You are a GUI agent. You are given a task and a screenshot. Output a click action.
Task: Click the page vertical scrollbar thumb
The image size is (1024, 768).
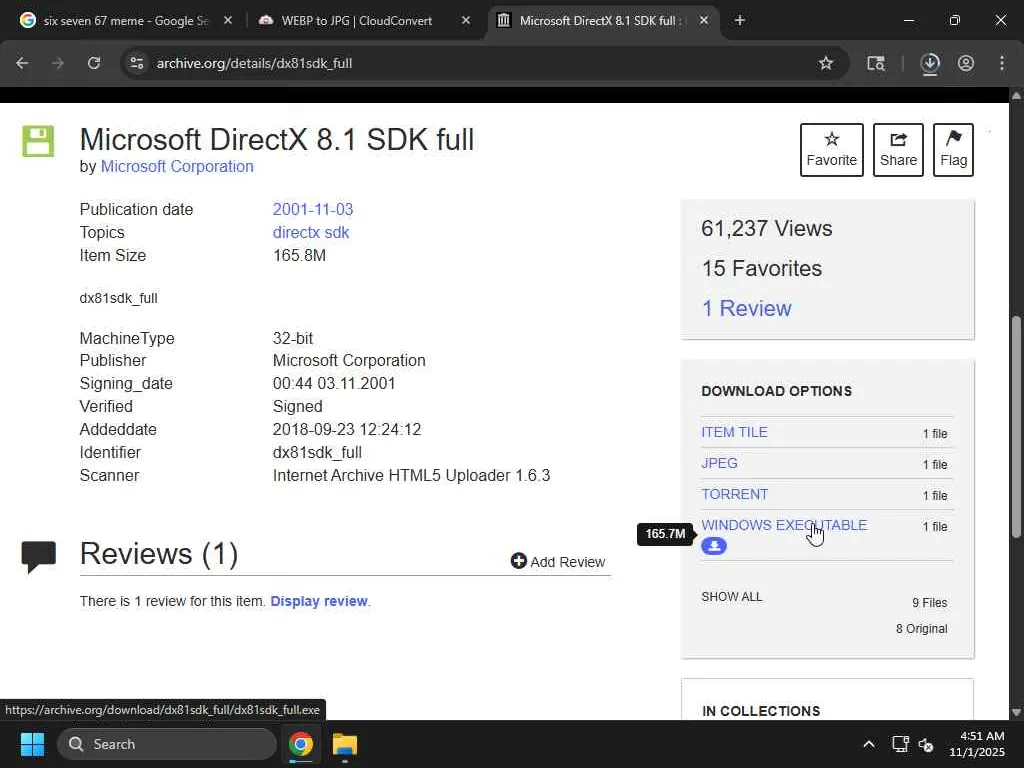(x=1016, y=427)
